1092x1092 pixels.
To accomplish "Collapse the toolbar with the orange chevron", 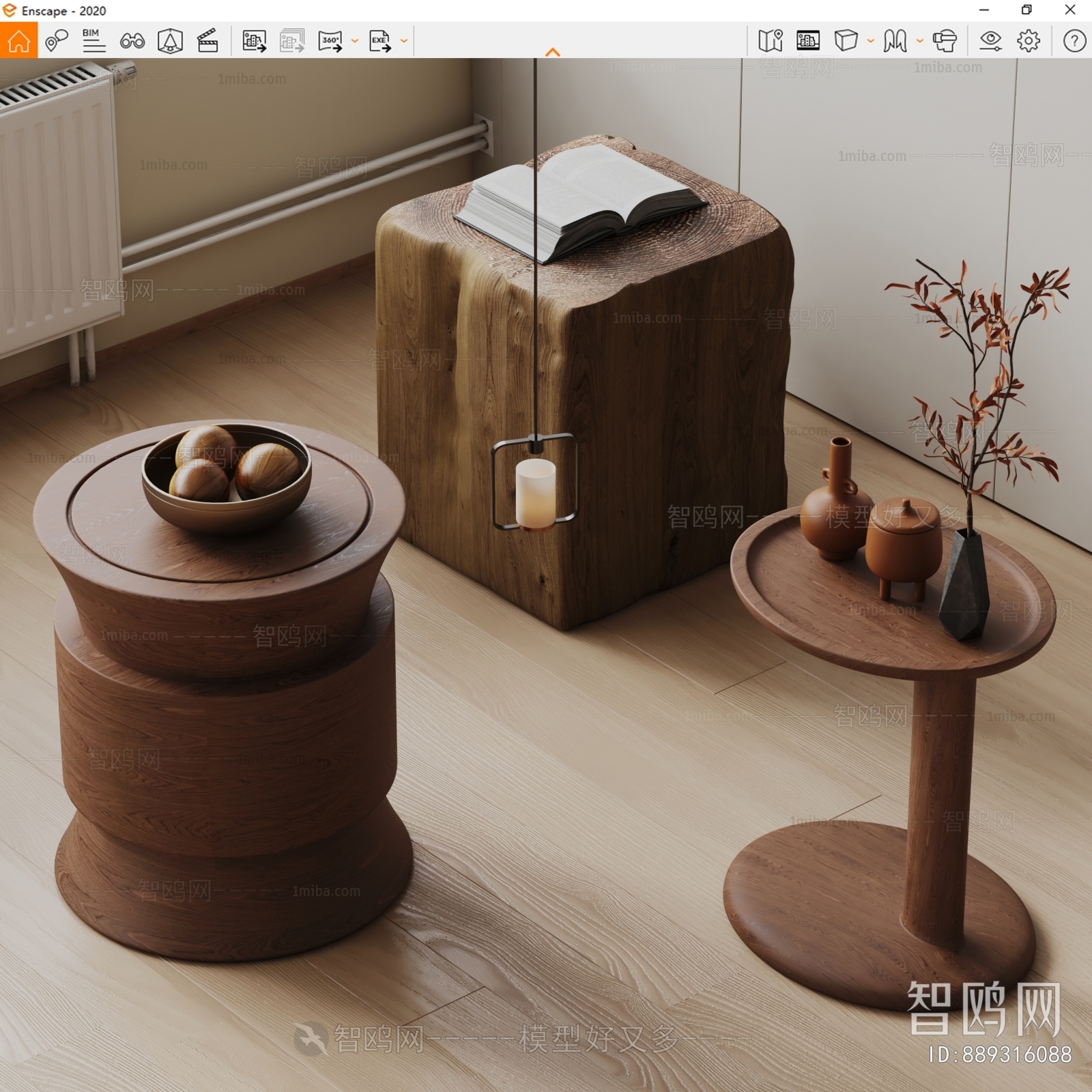I will coord(553,53).
